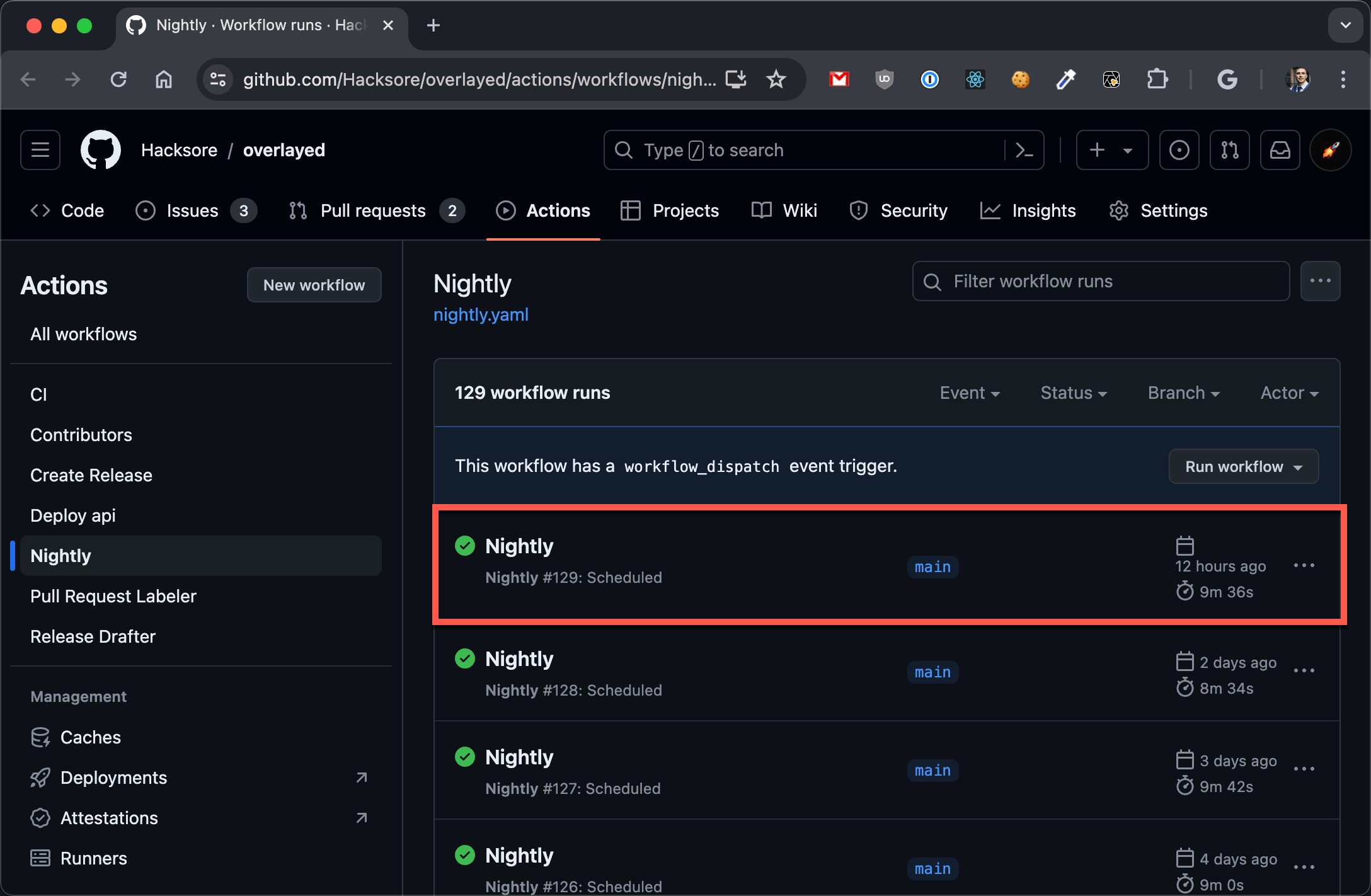Switch to the Issues tab
This screenshot has width=1371, height=896.
pyautogui.click(x=196, y=210)
